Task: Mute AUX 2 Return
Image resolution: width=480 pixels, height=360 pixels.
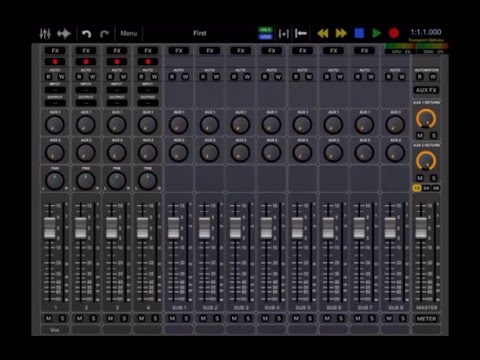Action: coord(420,178)
